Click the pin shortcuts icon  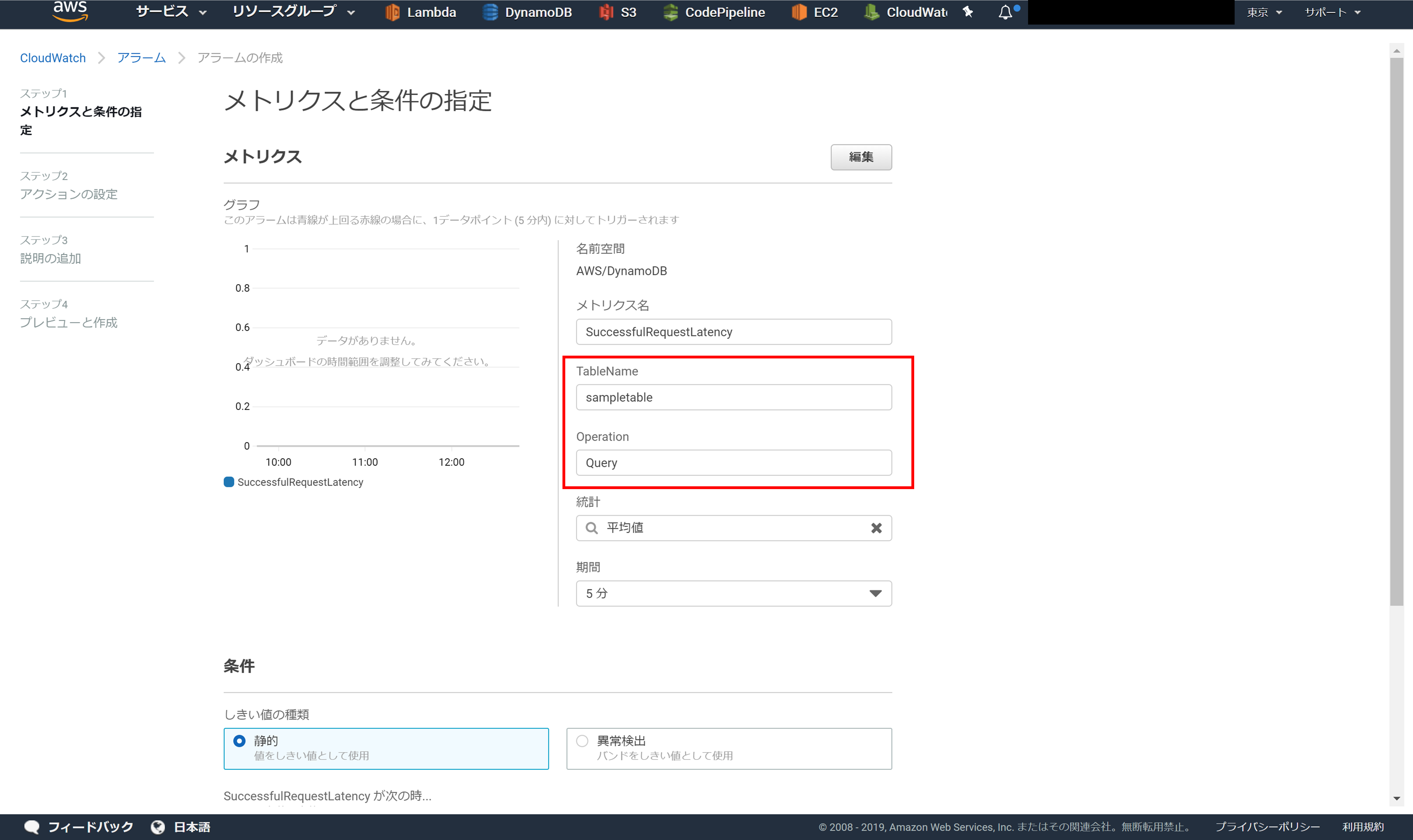pyautogui.click(x=968, y=12)
